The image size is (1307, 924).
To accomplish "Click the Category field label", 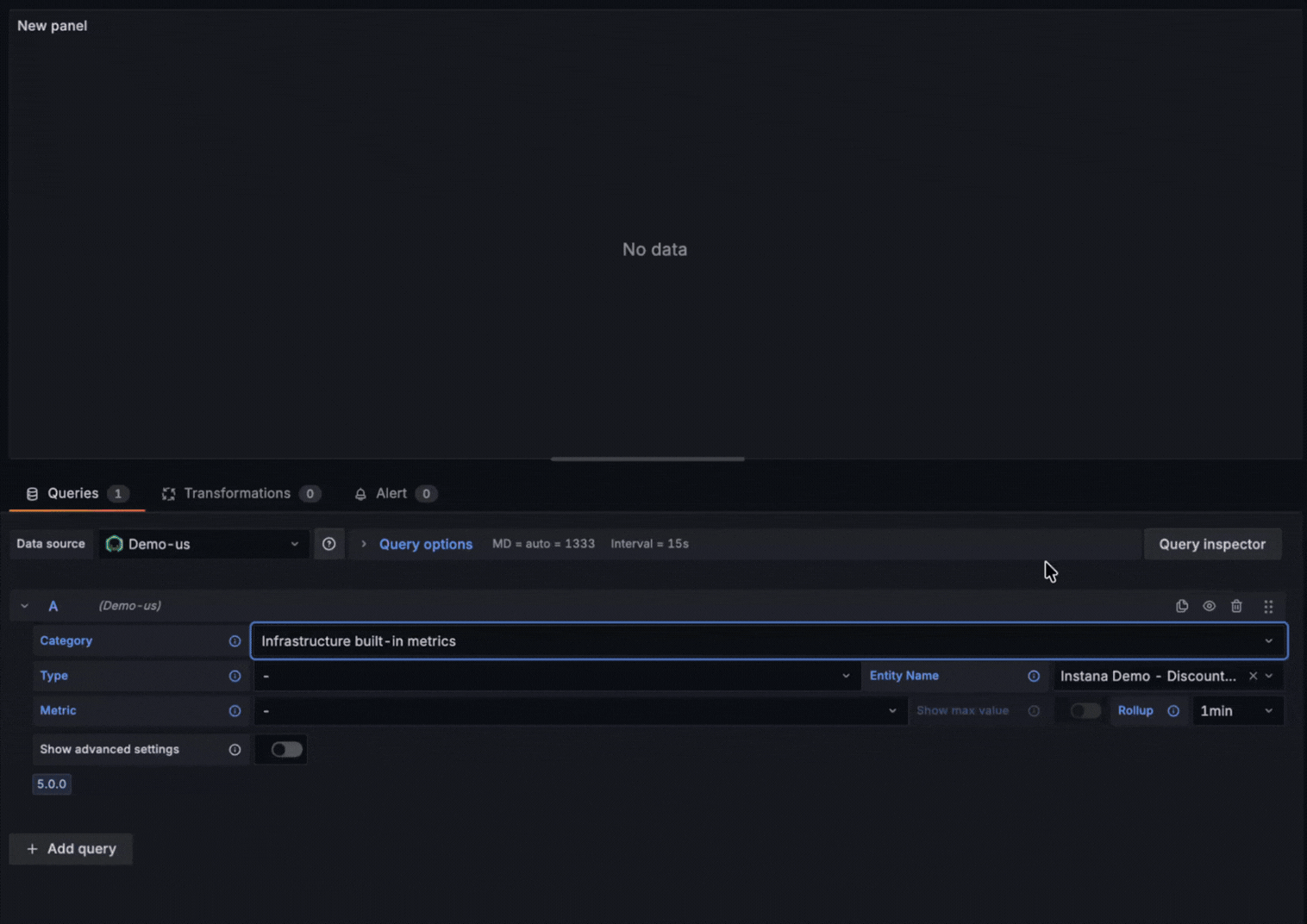I will (x=66, y=641).
